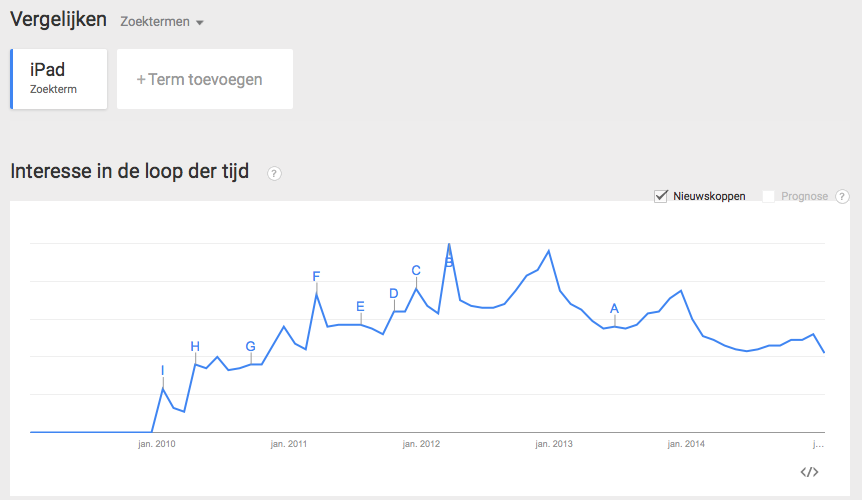Click the Vergelijken heading
This screenshot has width=862, height=500.
point(58,20)
